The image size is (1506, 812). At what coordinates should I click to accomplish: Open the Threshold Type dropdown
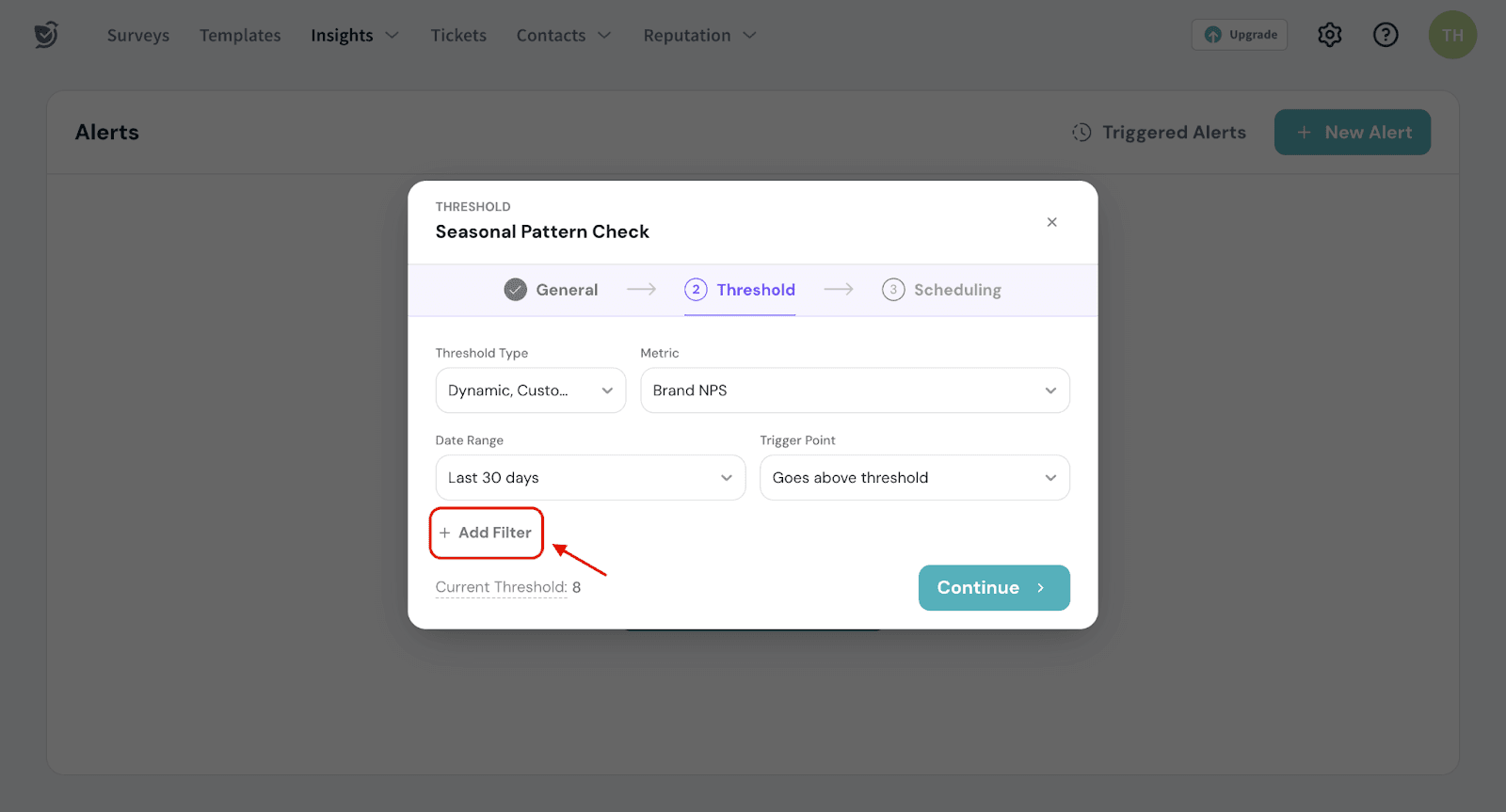click(x=530, y=390)
